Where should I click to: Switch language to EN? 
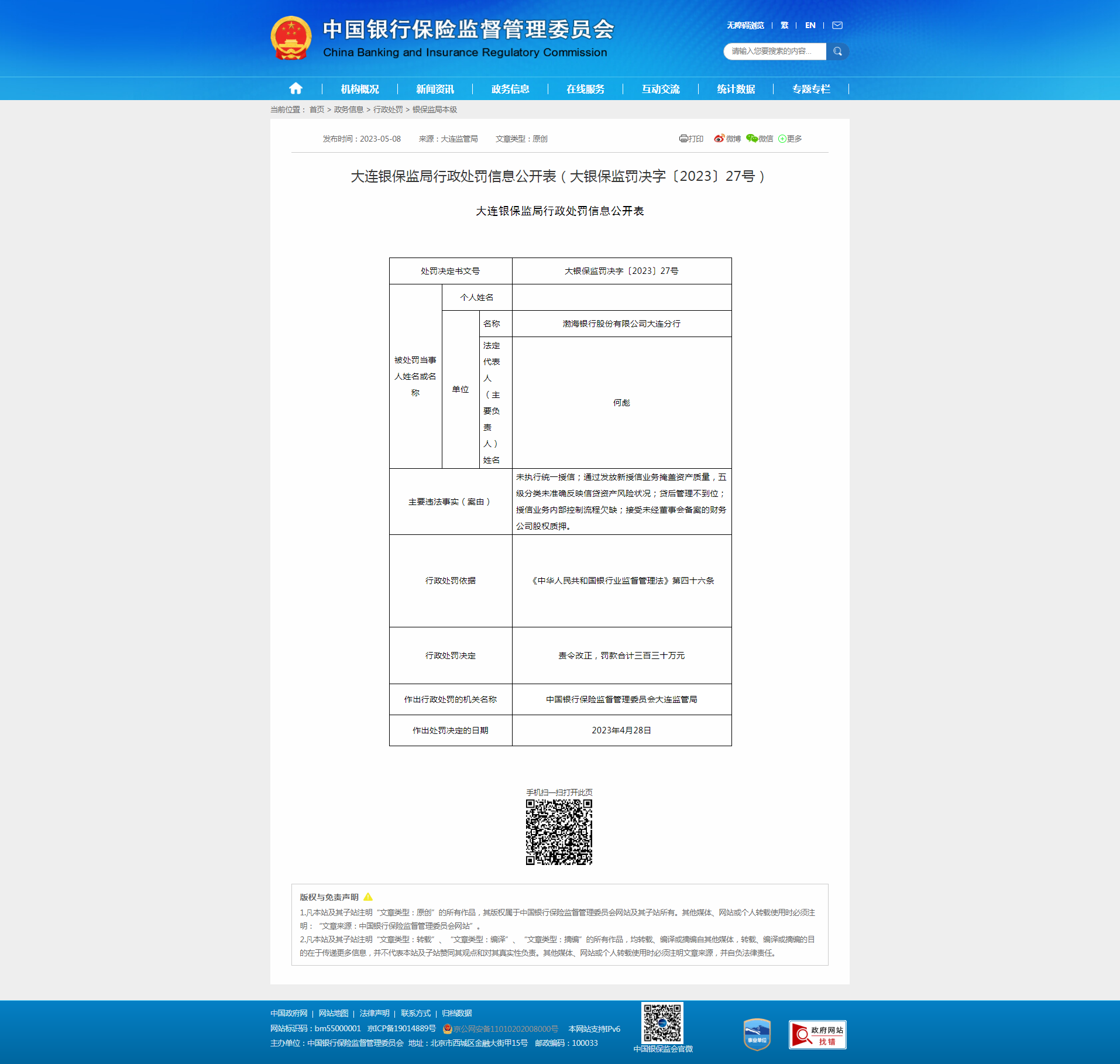pyautogui.click(x=810, y=25)
